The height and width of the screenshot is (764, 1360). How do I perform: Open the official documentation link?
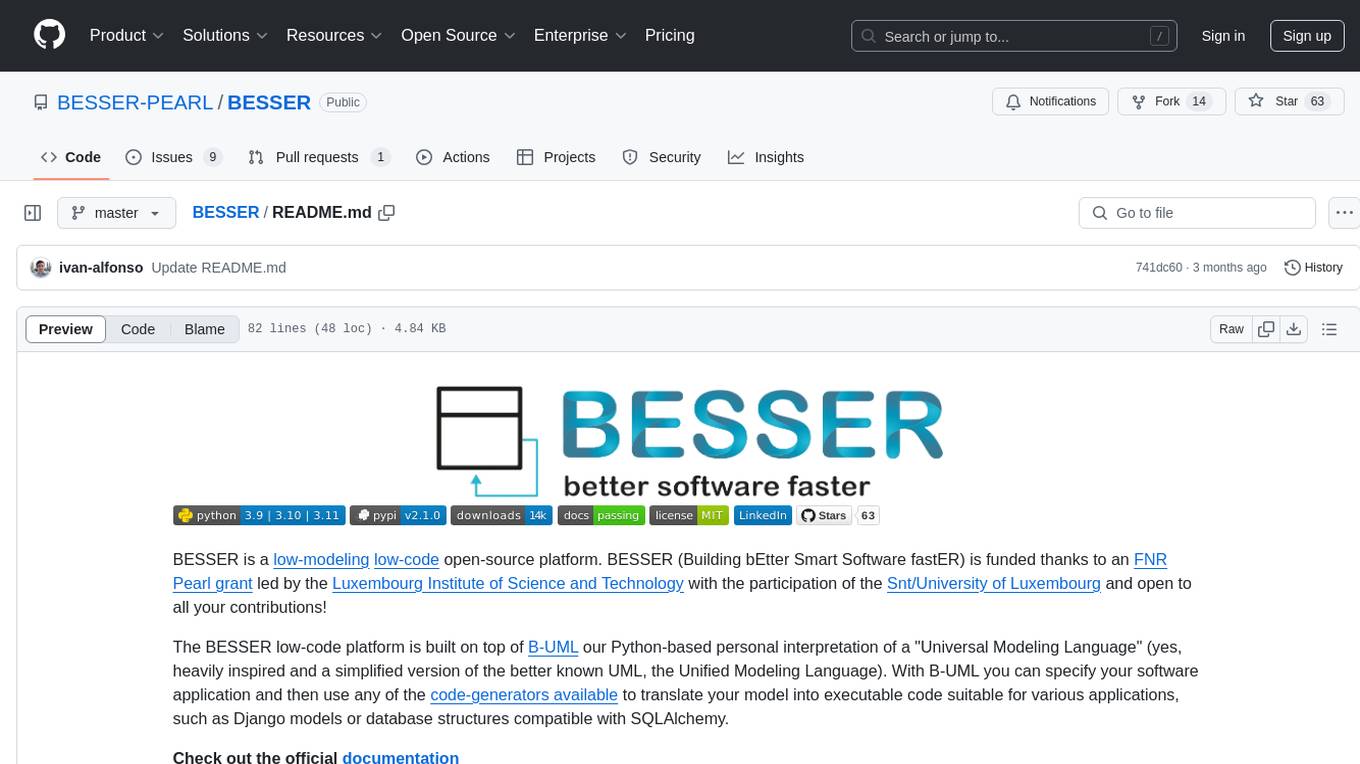click(x=400, y=757)
